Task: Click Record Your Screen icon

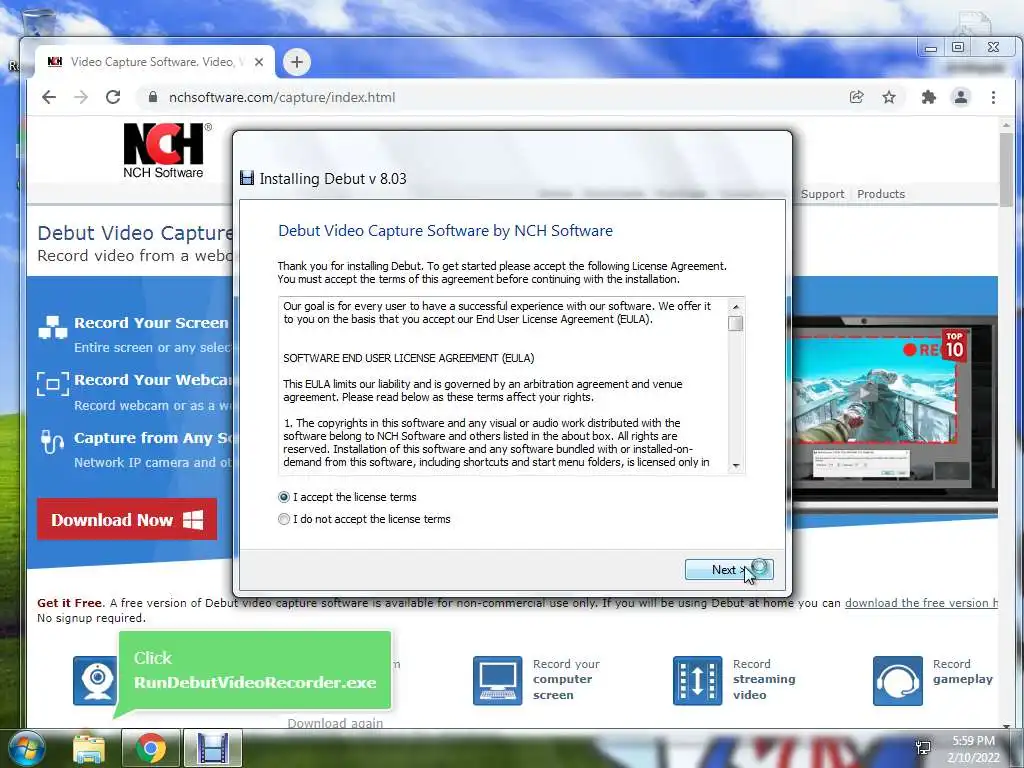Action: point(53,327)
